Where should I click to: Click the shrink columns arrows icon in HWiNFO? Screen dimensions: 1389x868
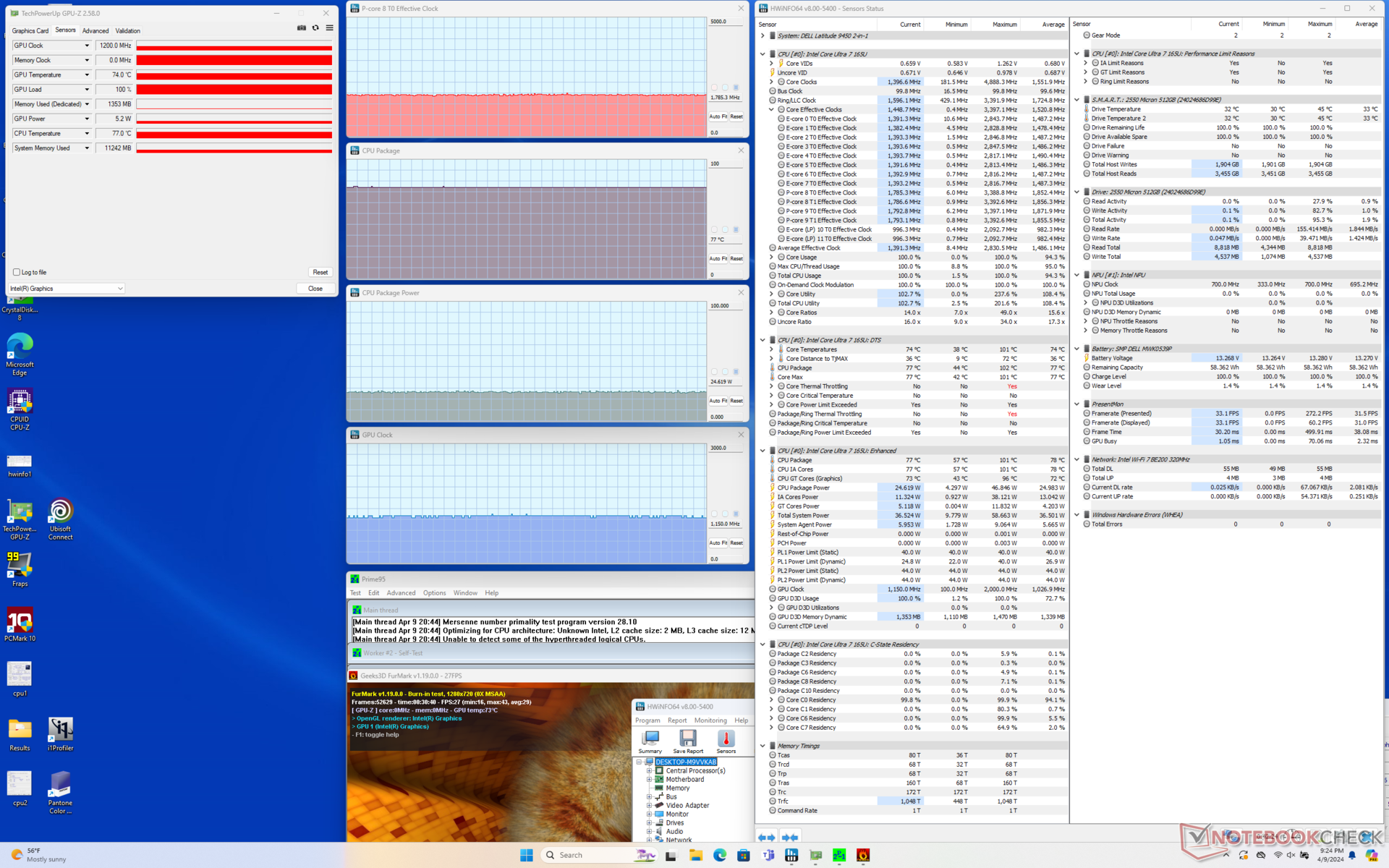point(790,837)
